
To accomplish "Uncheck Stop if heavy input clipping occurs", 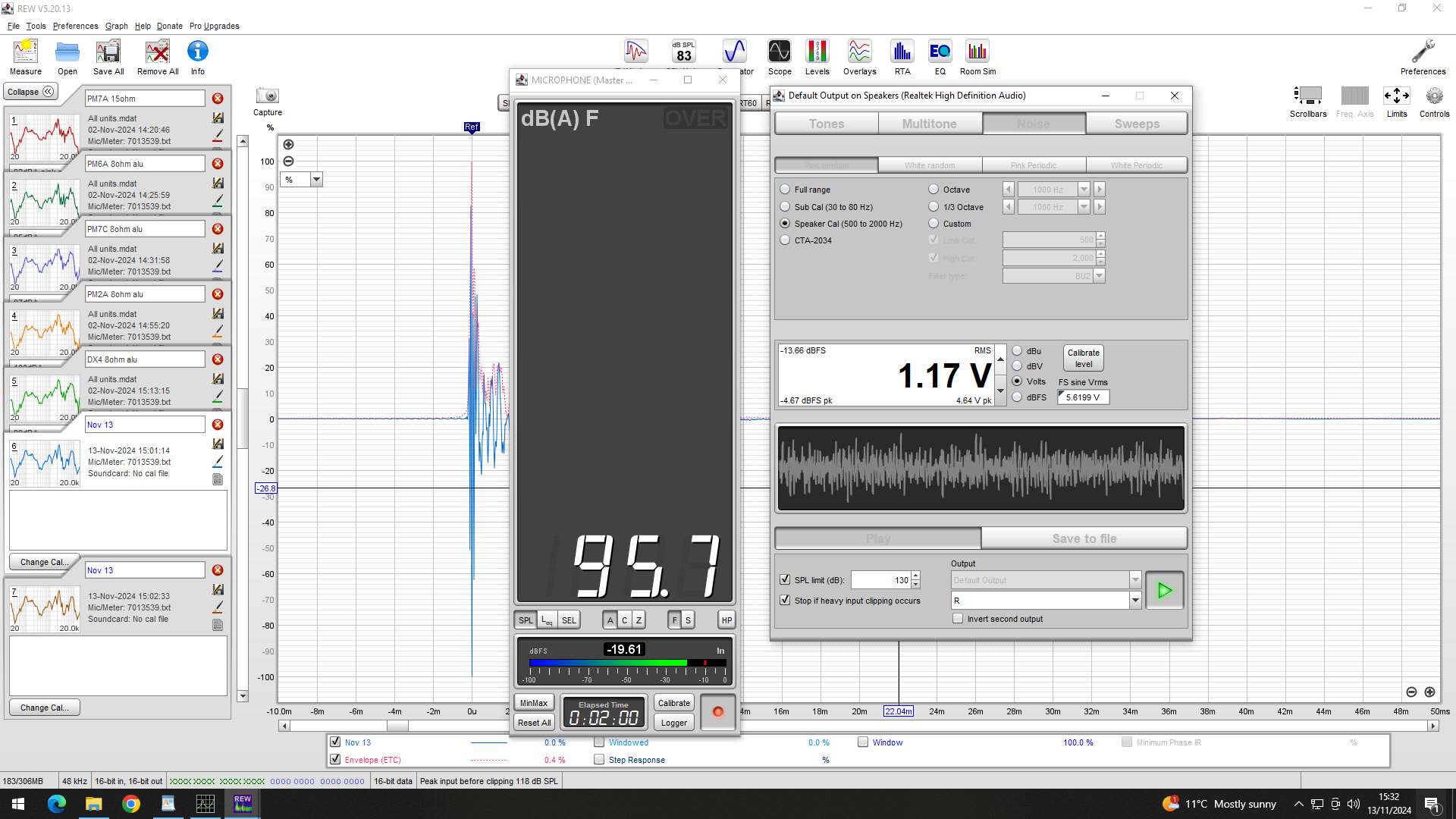I will pyautogui.click(x=785, y=599).
